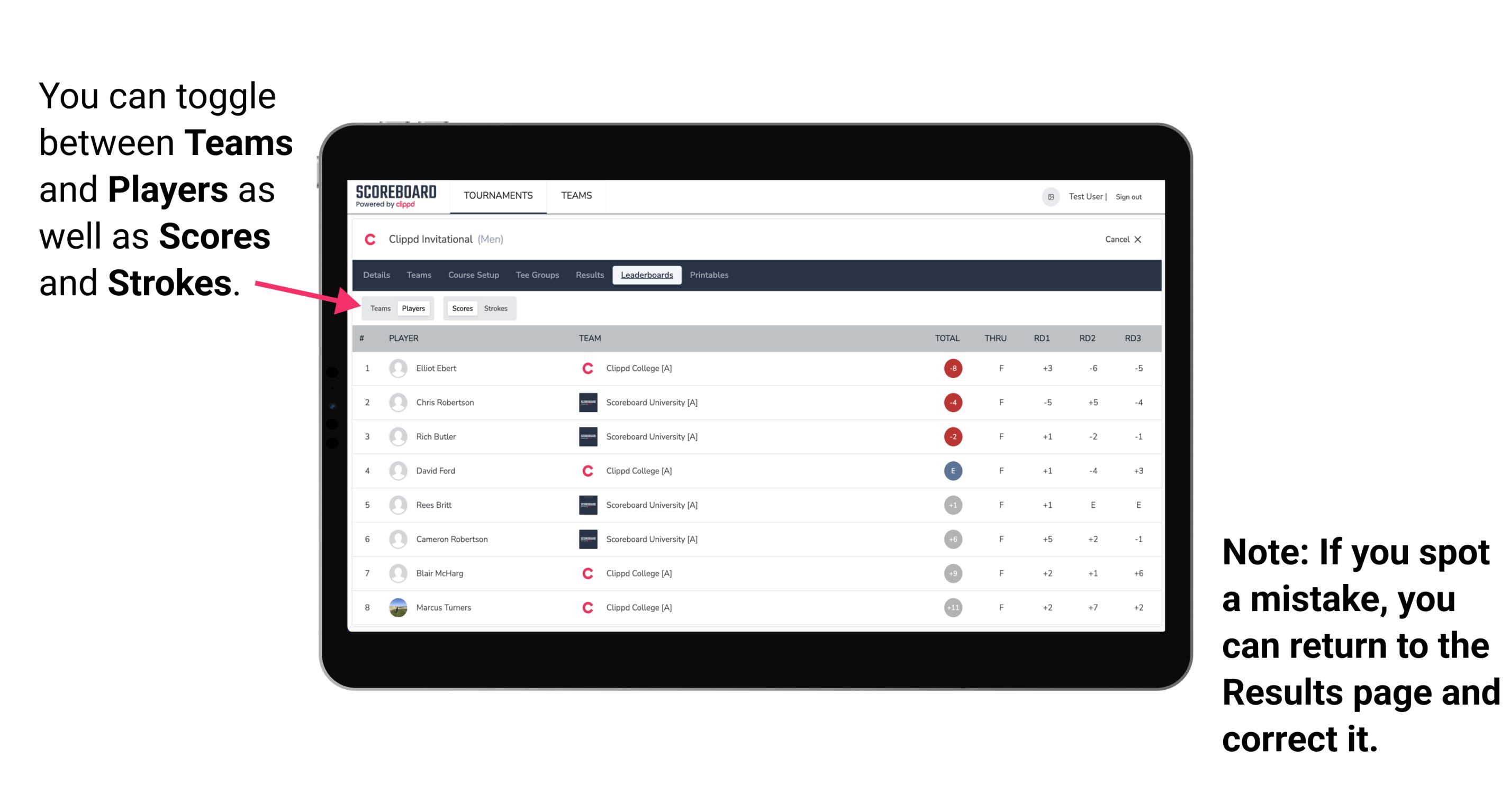Image resolution: width=1510 pixels, height=812 pixels.
Task: Click the Scoreboard University team logo icon
Action: coord(585,403)
